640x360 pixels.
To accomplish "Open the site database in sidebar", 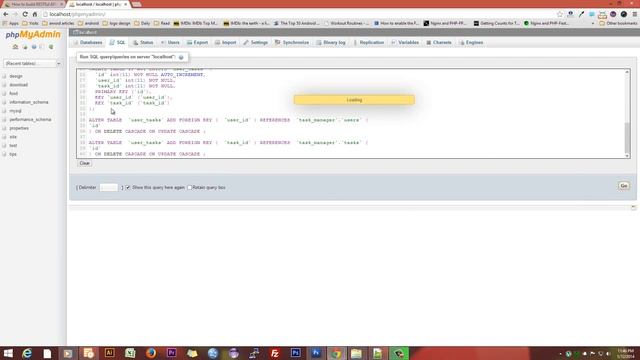I will point(13,137).
